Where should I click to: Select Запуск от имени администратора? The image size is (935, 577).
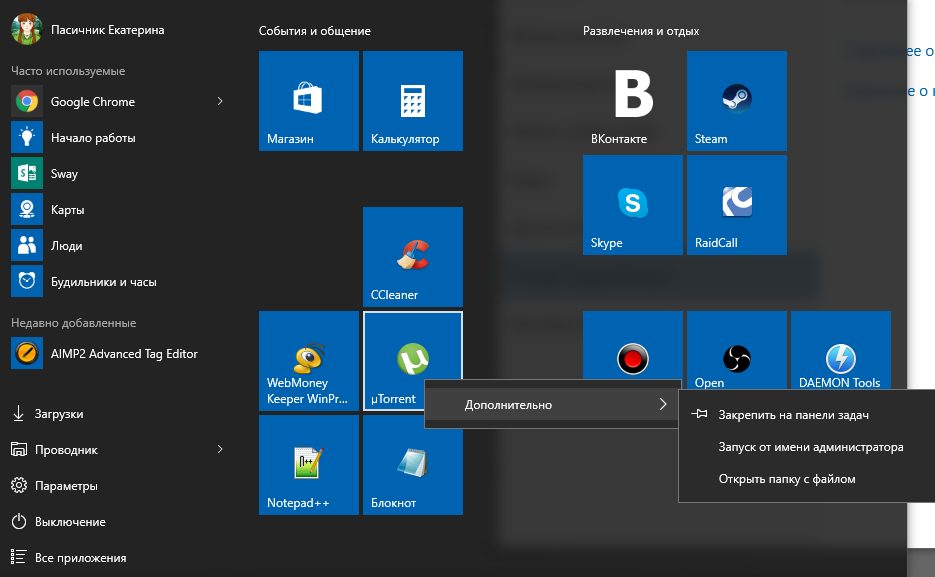click(810, 447)
